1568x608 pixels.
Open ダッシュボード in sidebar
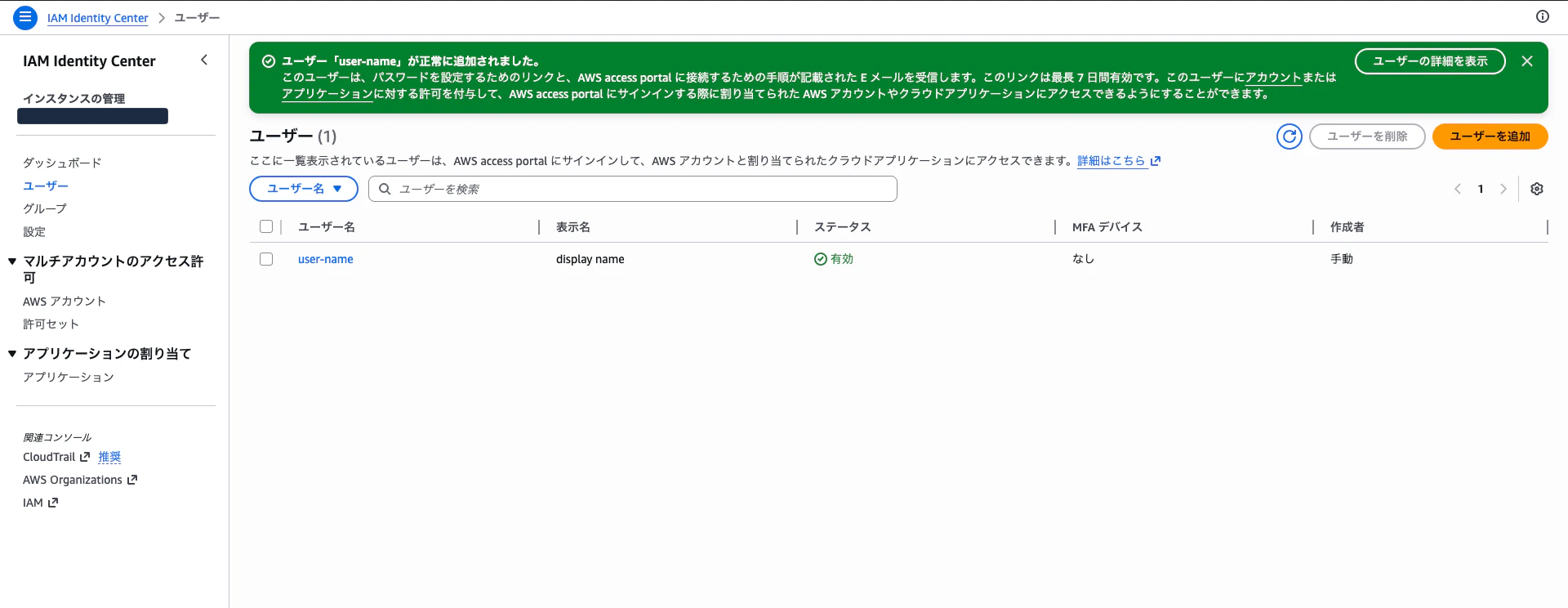point(62,163)
